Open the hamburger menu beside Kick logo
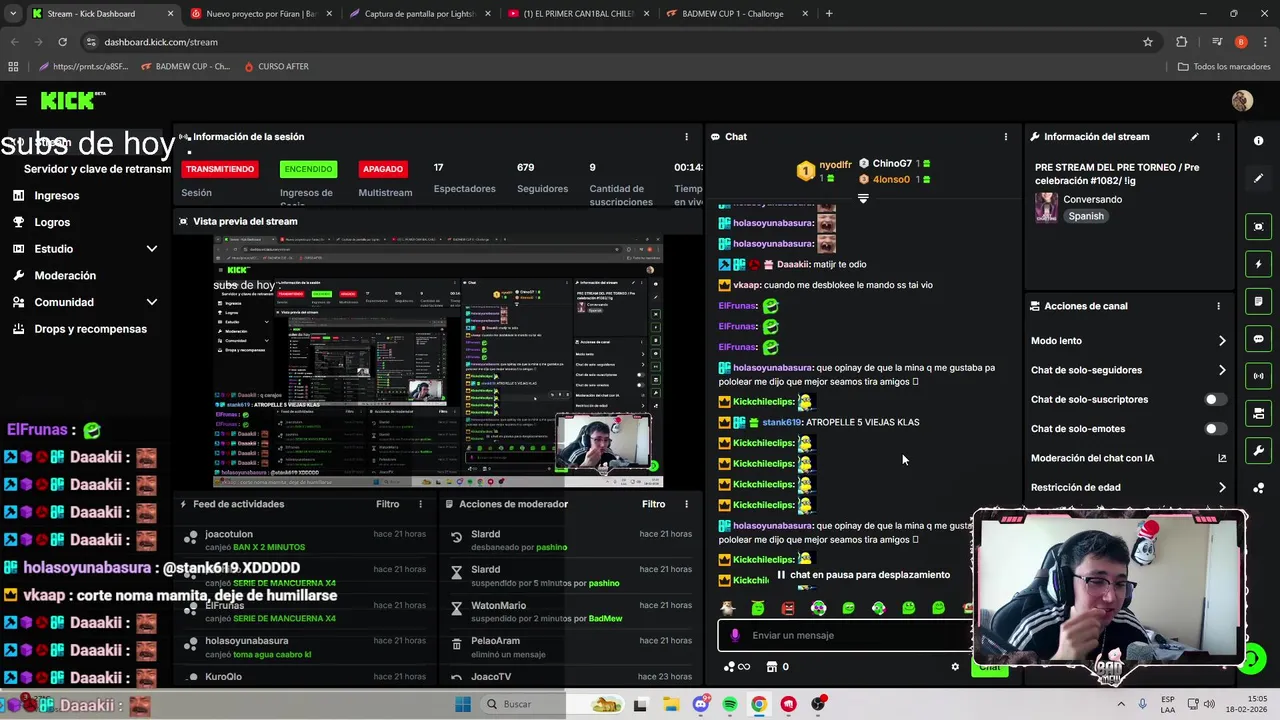Image resolution: width=1280 pixels, height=720 pixels. (x=21, y=101)
